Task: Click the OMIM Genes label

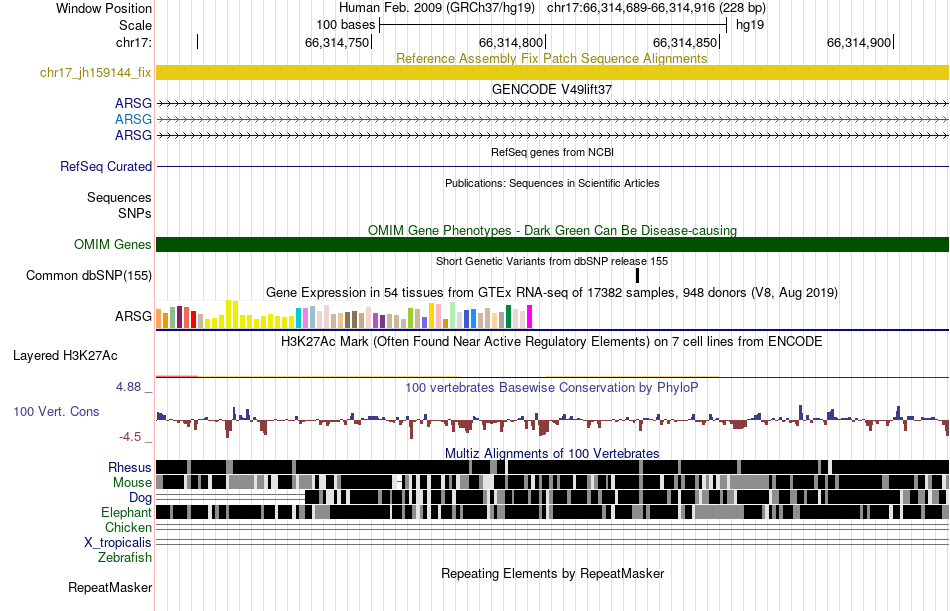Action: tap(112, 244)
